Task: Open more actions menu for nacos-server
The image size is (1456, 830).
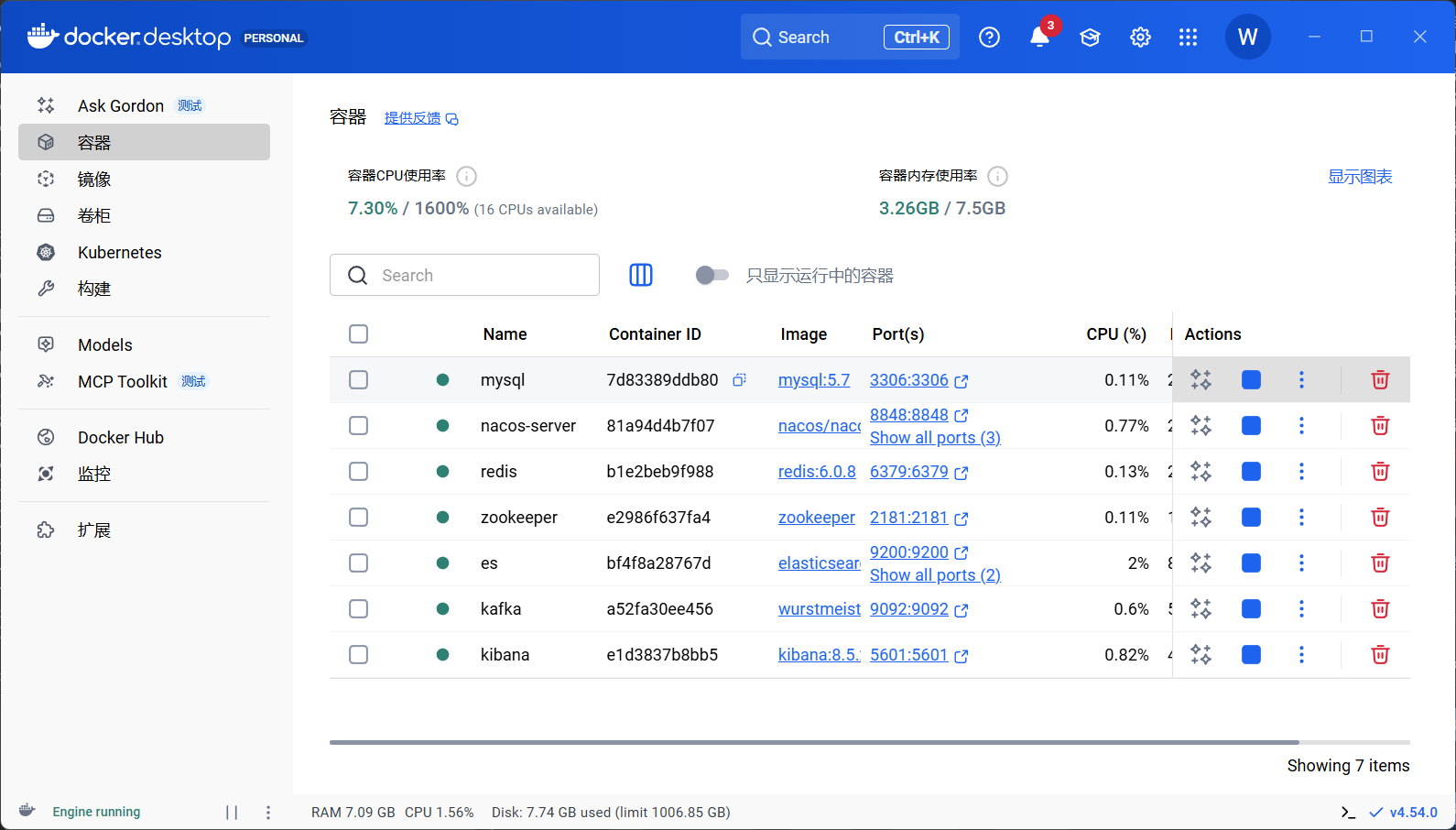Action: [x=1301, y=426]
